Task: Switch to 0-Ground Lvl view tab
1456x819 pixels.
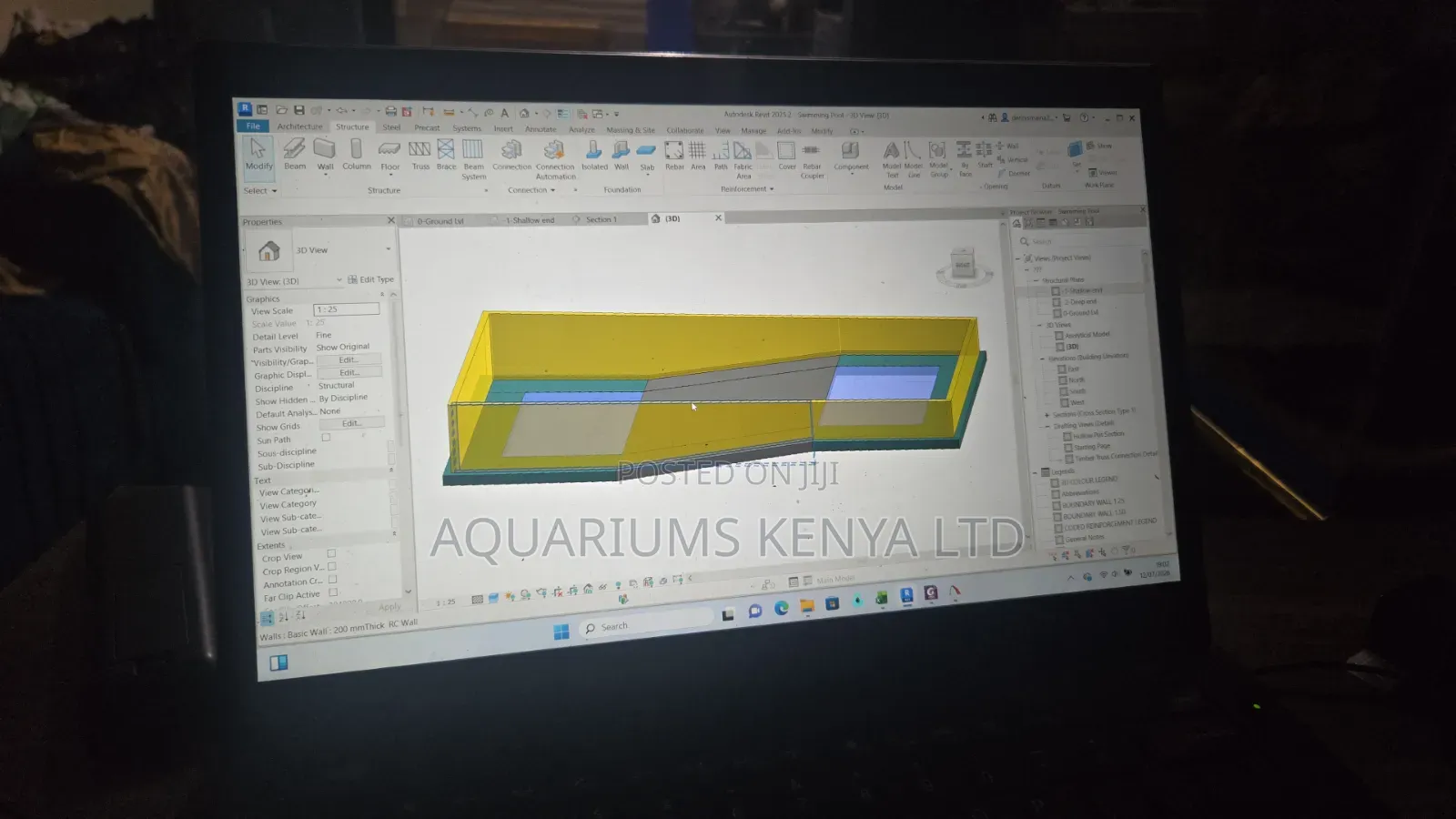Action: point(440,220)
